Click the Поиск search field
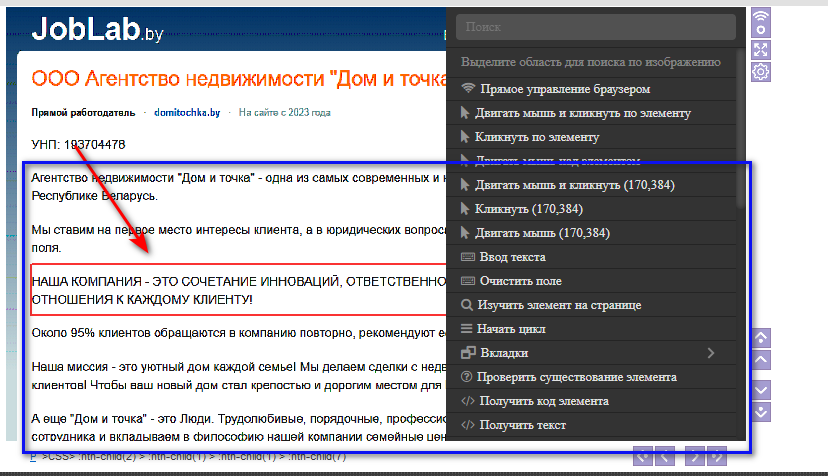Image resolution: width=828 pixels, height=476 pixels. [x=596, y=27]
